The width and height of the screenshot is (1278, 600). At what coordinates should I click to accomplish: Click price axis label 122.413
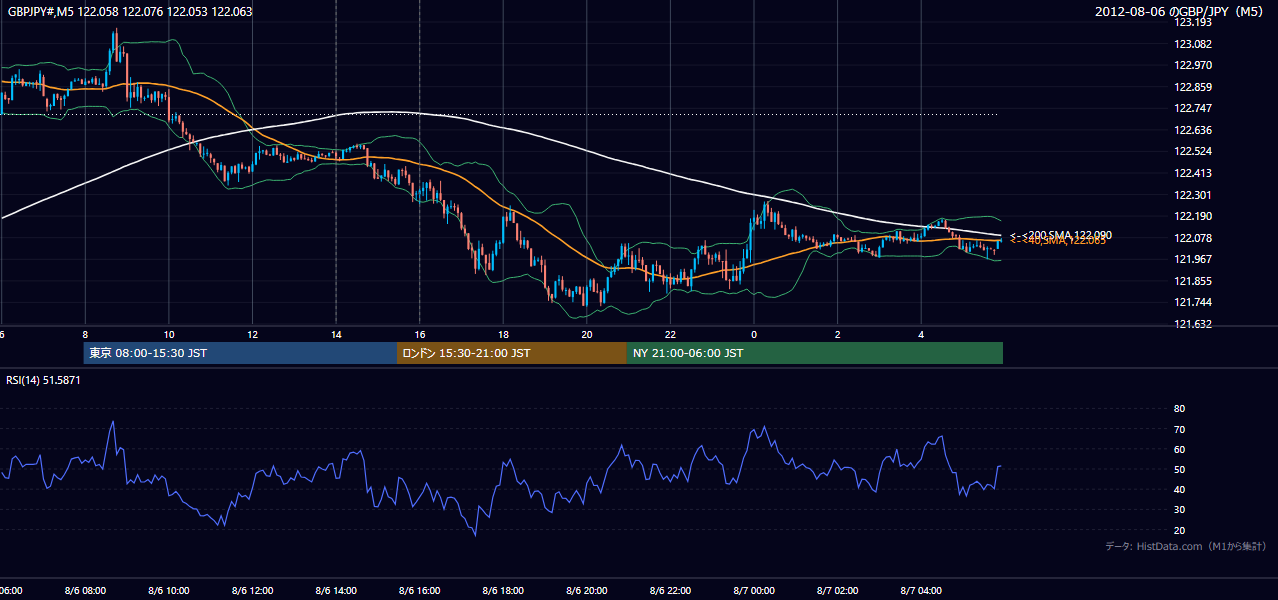1192,173
